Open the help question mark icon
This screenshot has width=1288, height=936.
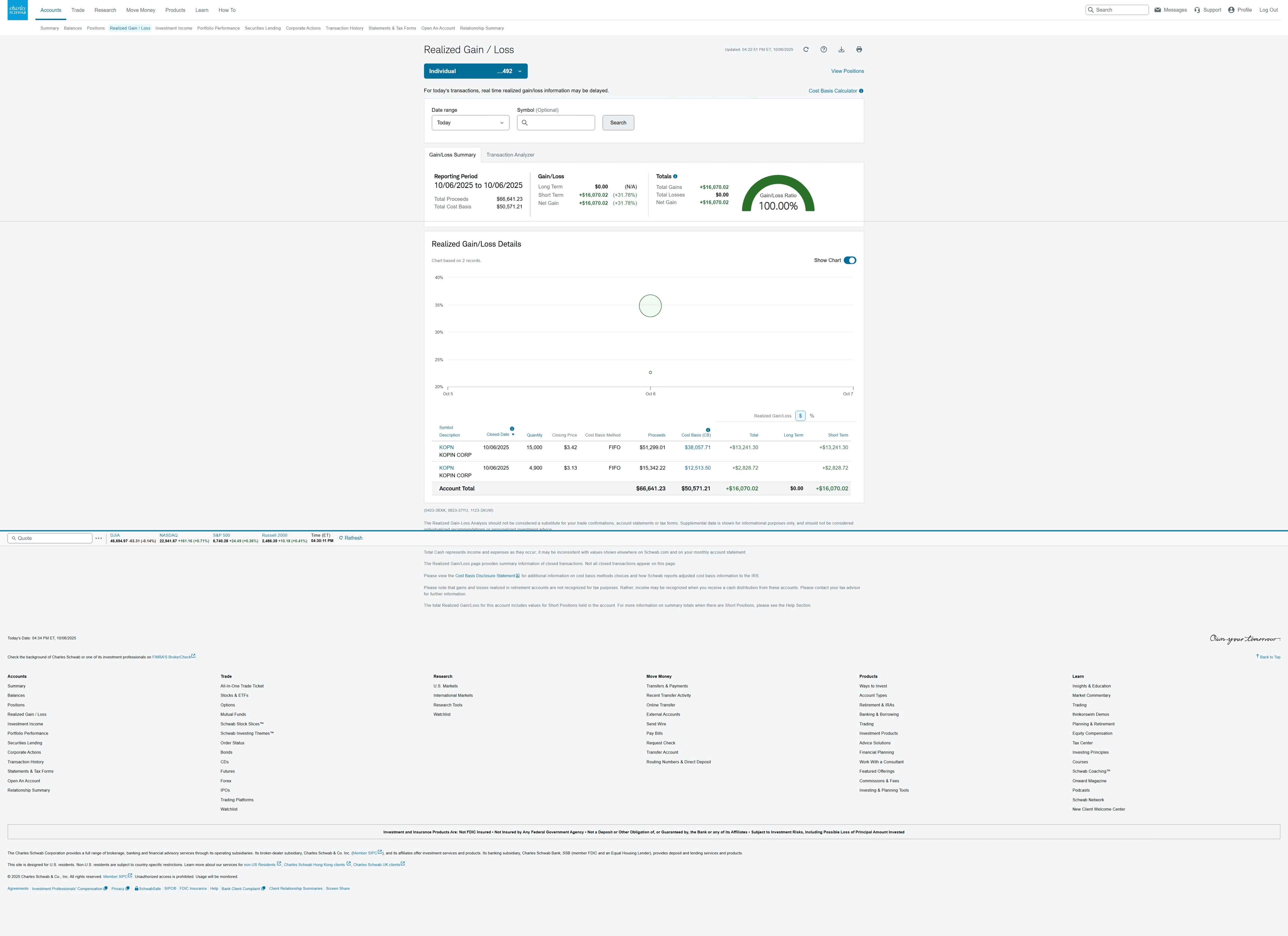[823, 49]
